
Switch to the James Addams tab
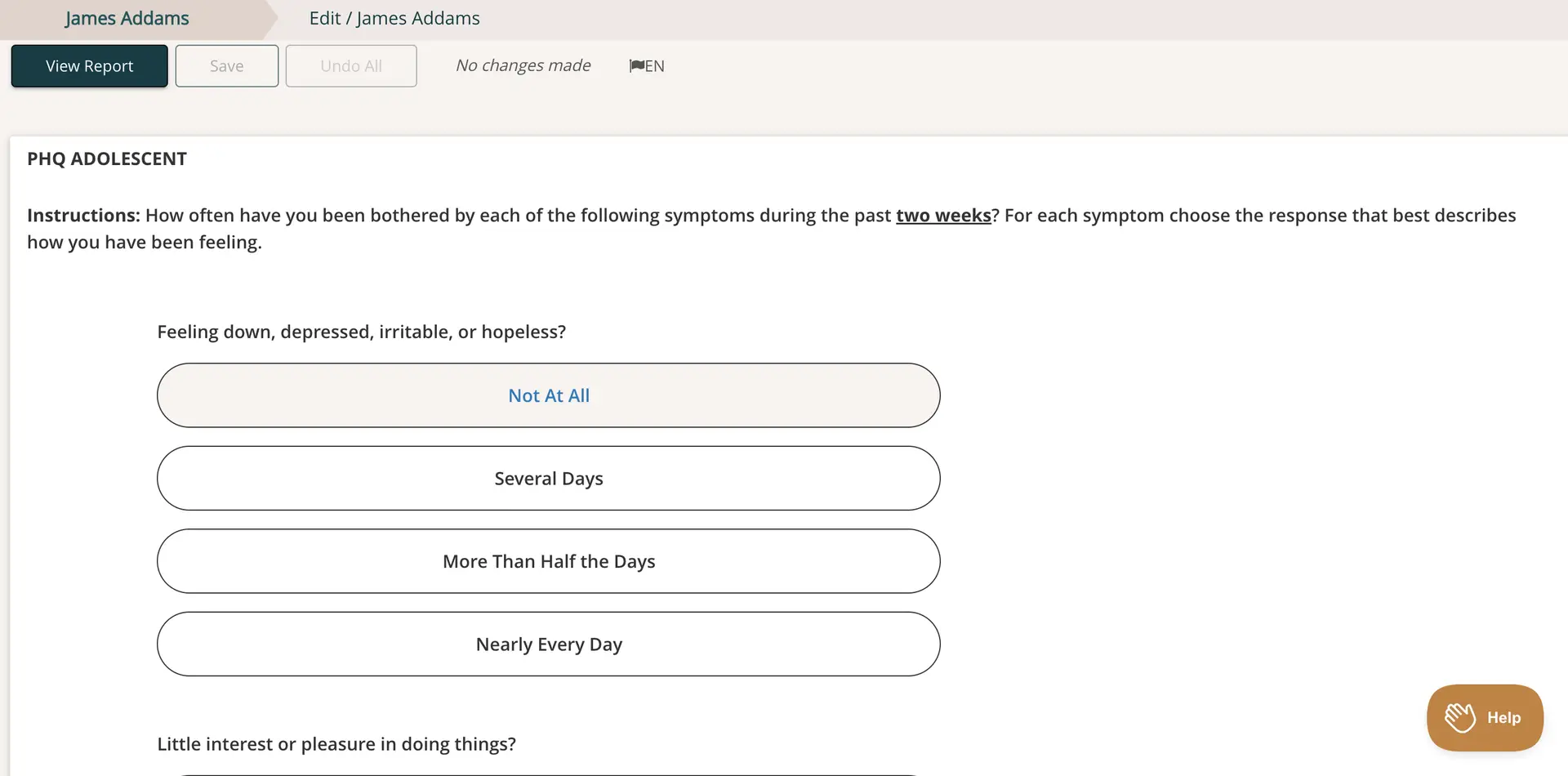127,18
